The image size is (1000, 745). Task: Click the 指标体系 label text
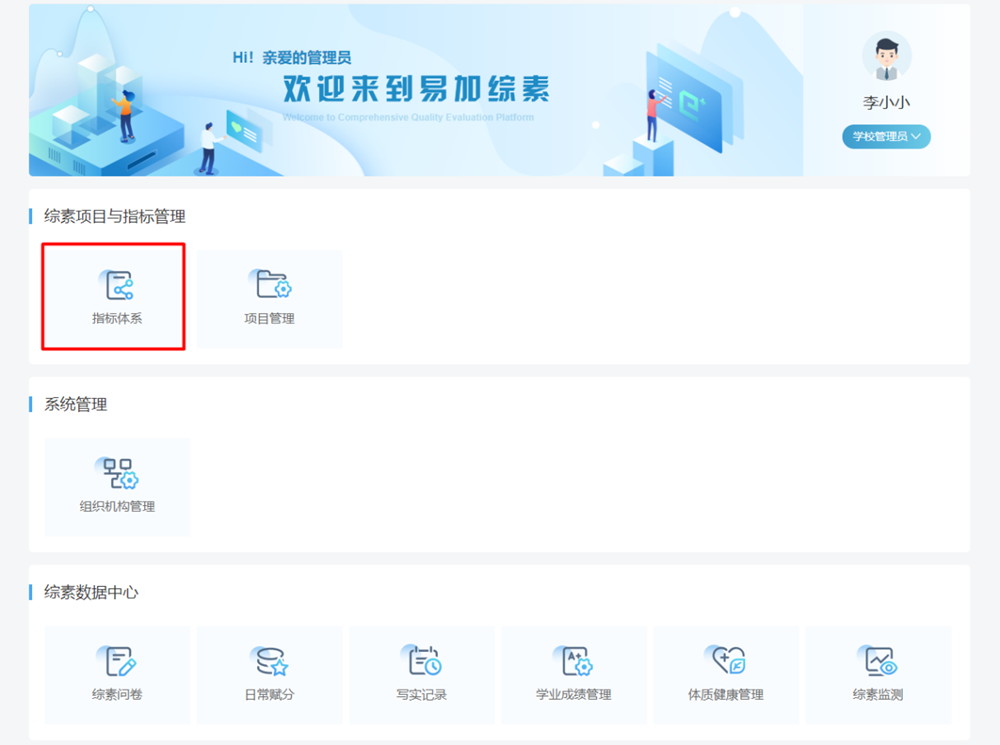(x=117, y=318)
